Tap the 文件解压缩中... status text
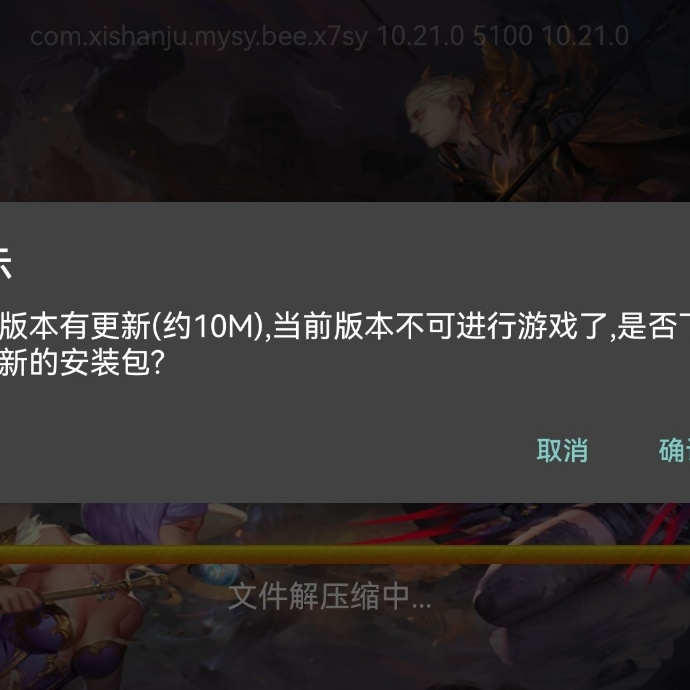Screen dimensions: 690x690 pyautogui.click(x=330, y=597)
